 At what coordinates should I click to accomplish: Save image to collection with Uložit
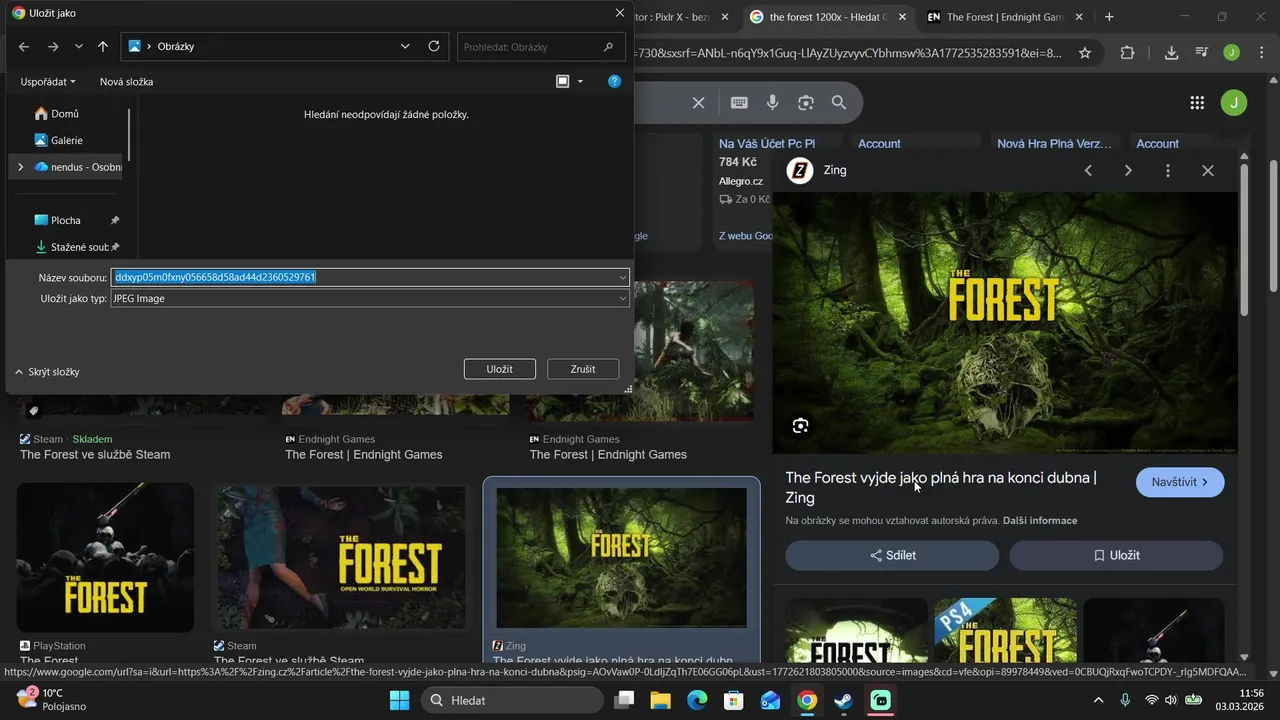tap(1116, 555)
